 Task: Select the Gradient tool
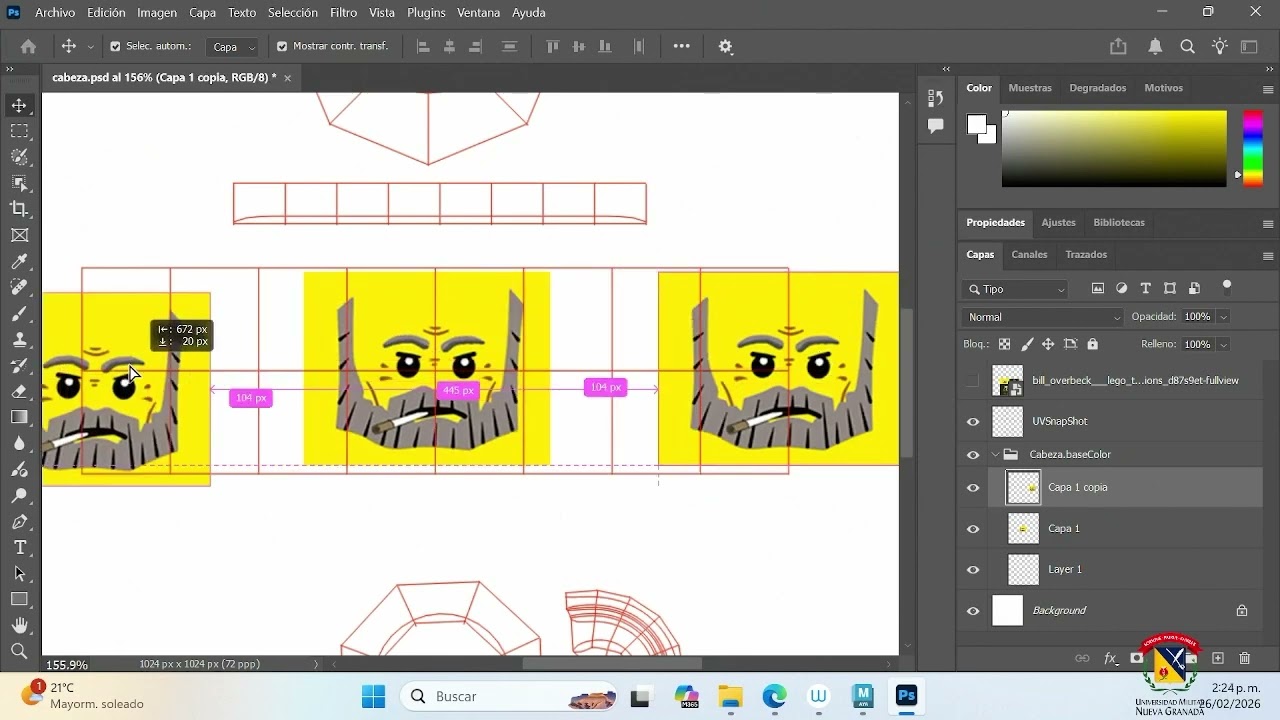pos(19,417)
